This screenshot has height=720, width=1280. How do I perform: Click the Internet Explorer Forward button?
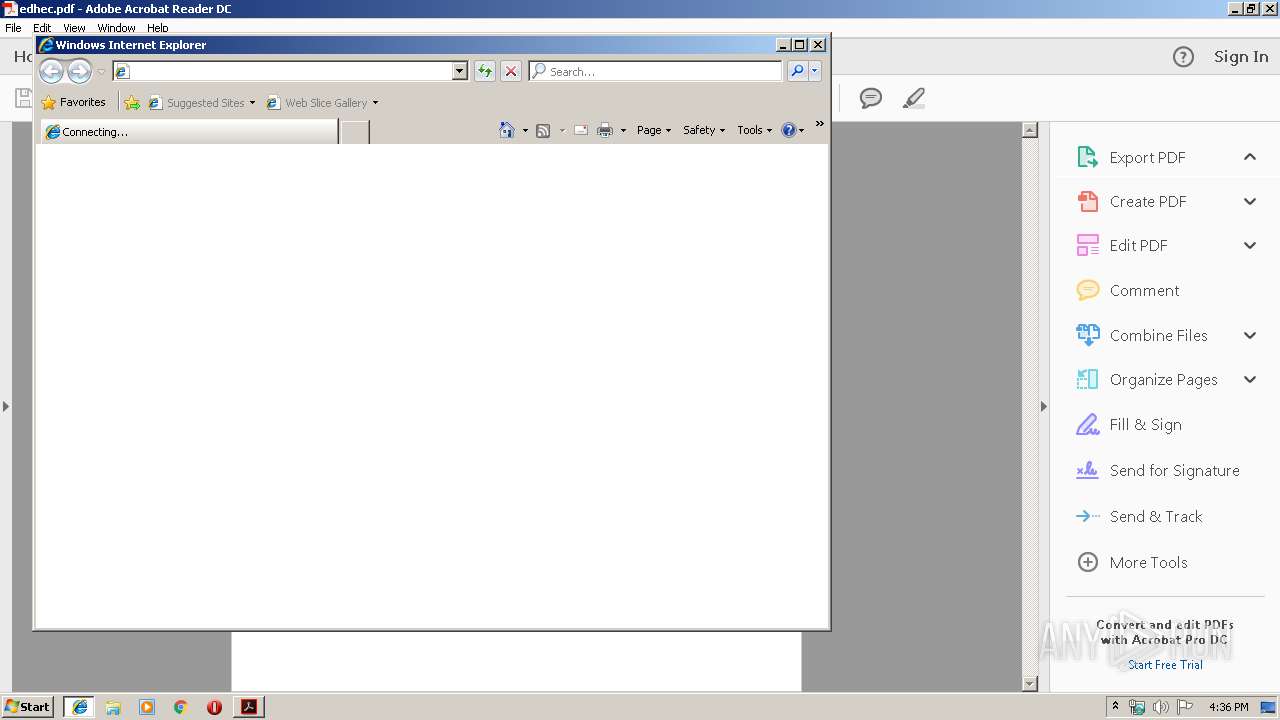coord(79,71)
